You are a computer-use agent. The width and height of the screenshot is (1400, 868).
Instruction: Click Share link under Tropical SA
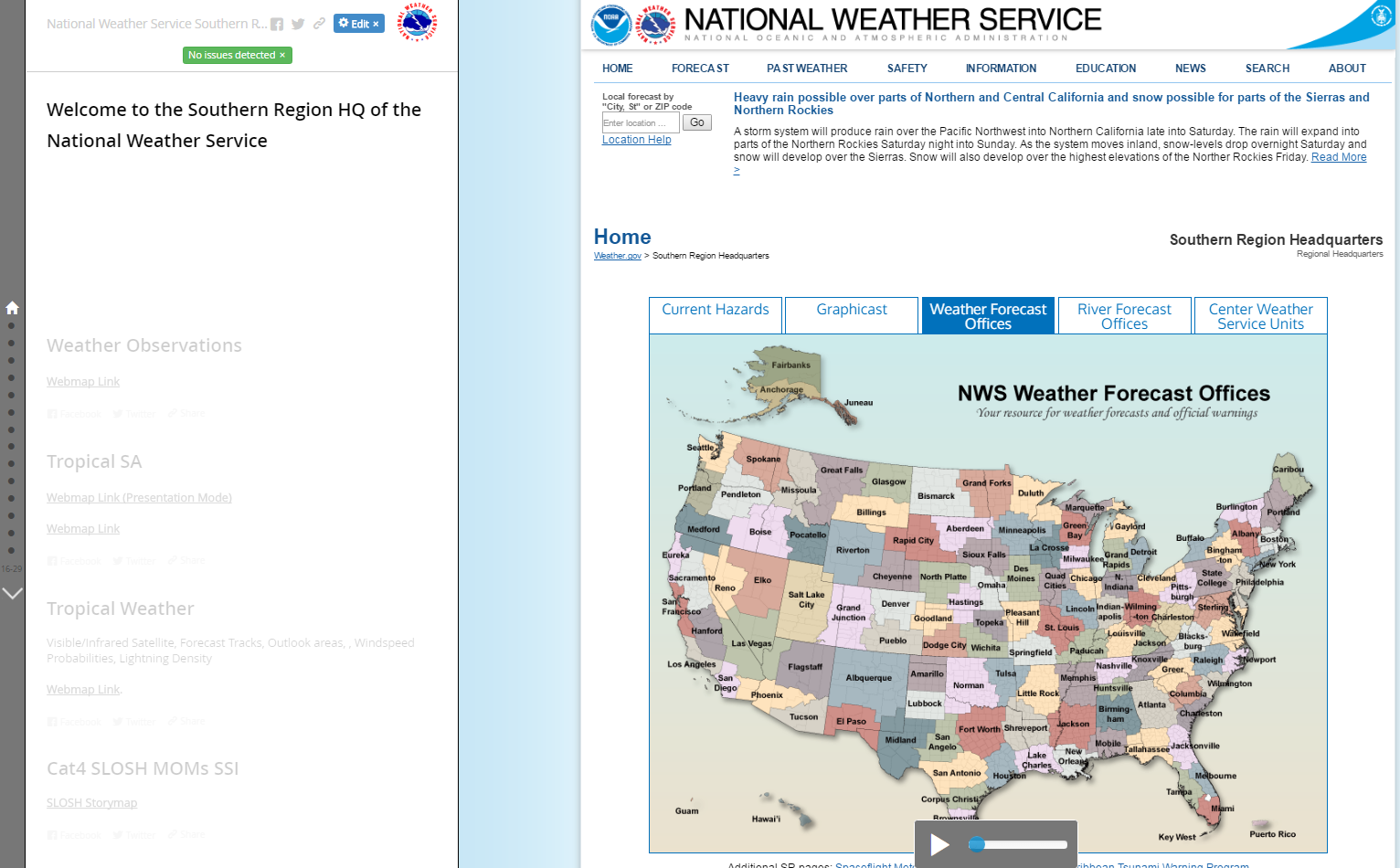[186, 561]
